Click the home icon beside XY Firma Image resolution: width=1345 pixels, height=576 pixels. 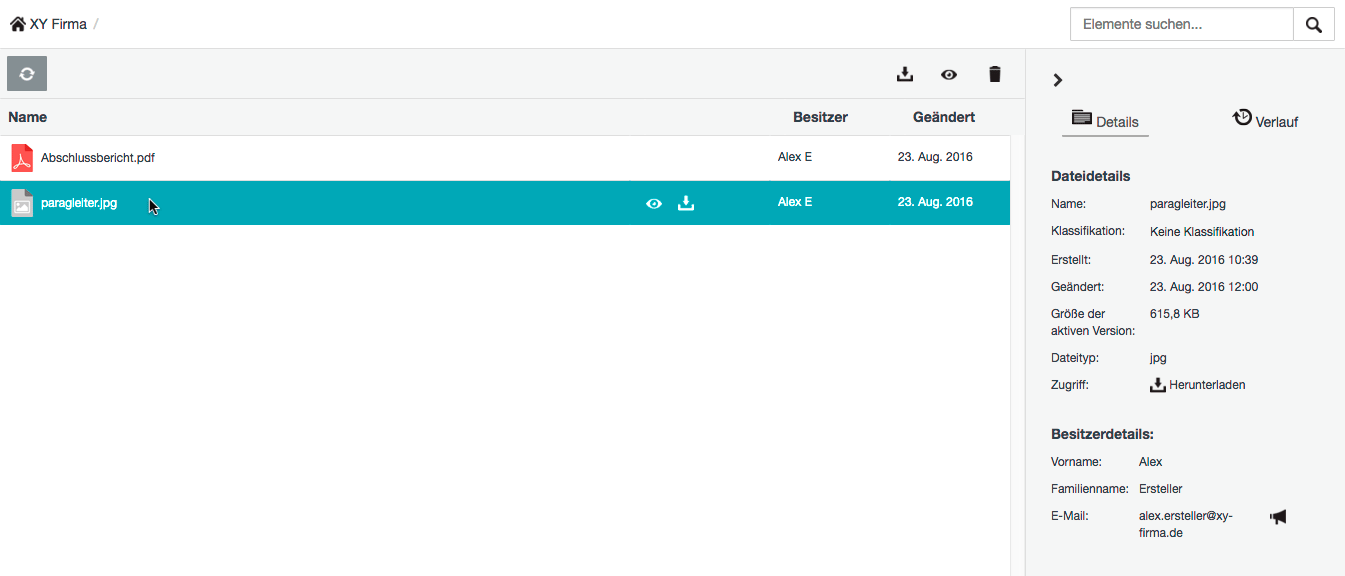(18, 24)
